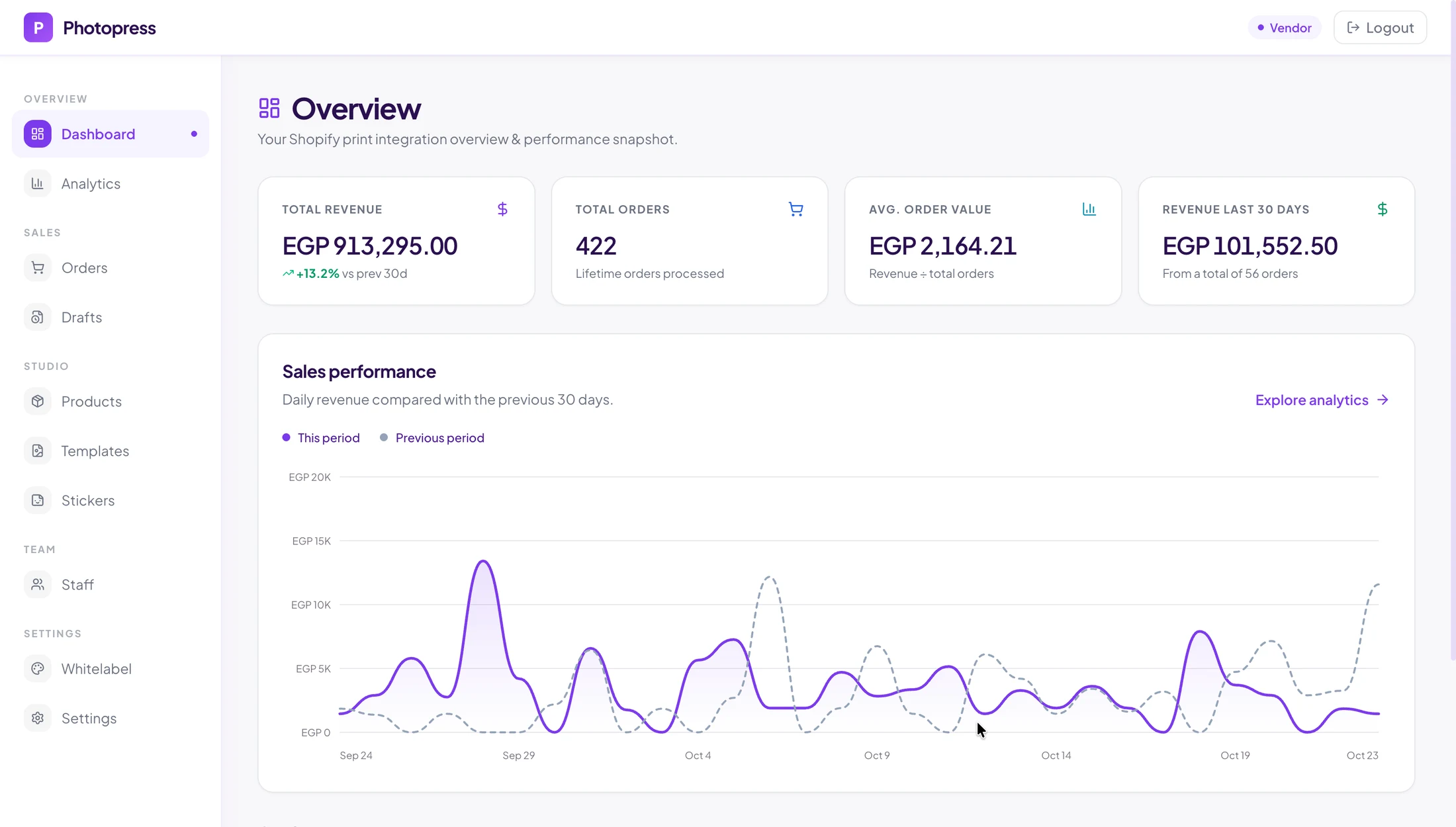1456x827 pixels.
Task: Toggle the This period legend item
Action: tap(321, 438)
